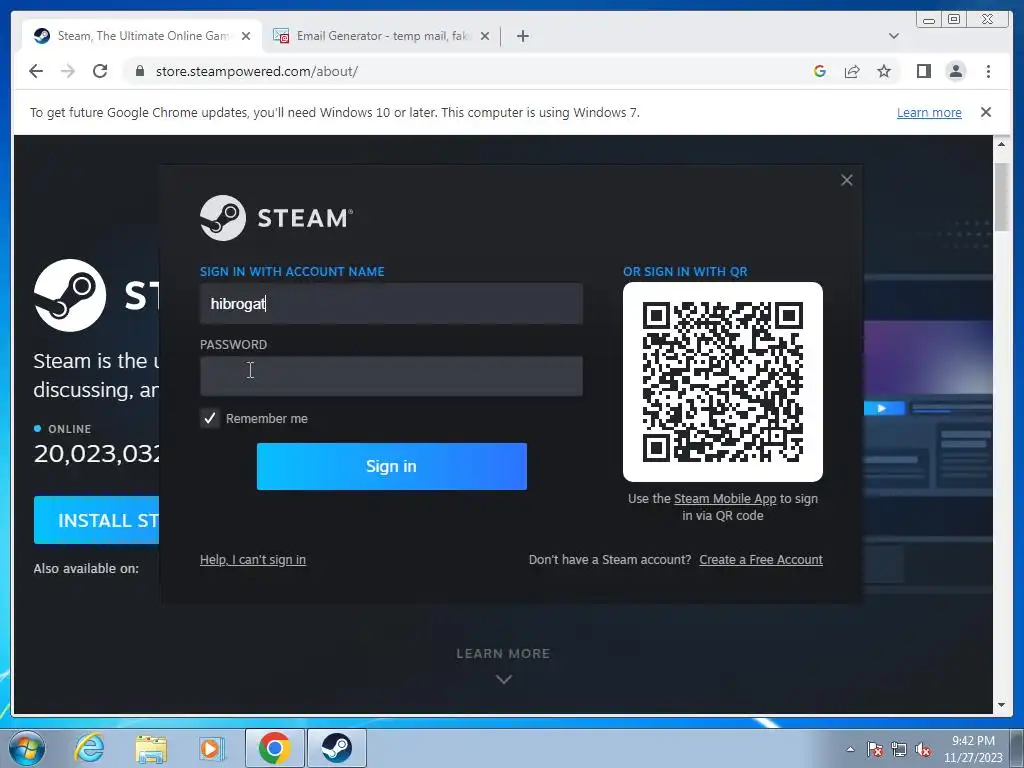Click the muted volume tray icon
Image resolution: width=1024 pixels, height=768 pixels.
pos(923,750)
